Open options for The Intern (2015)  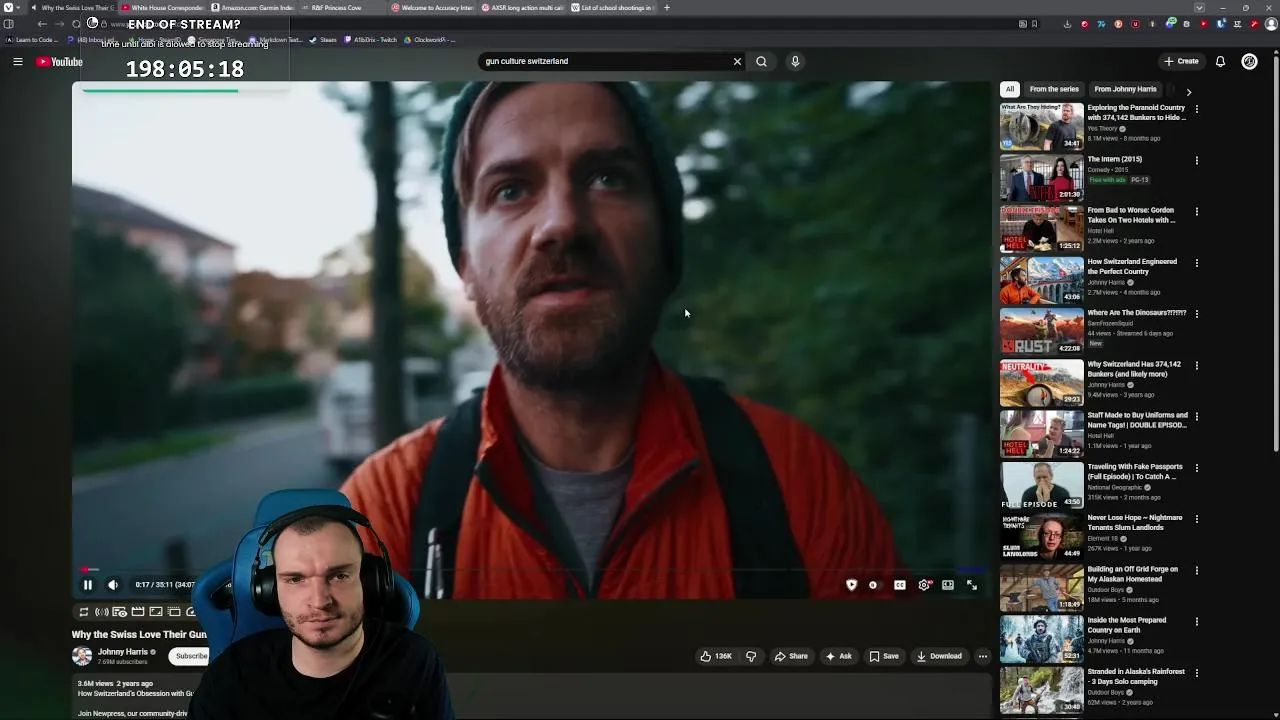[1197, 160]
